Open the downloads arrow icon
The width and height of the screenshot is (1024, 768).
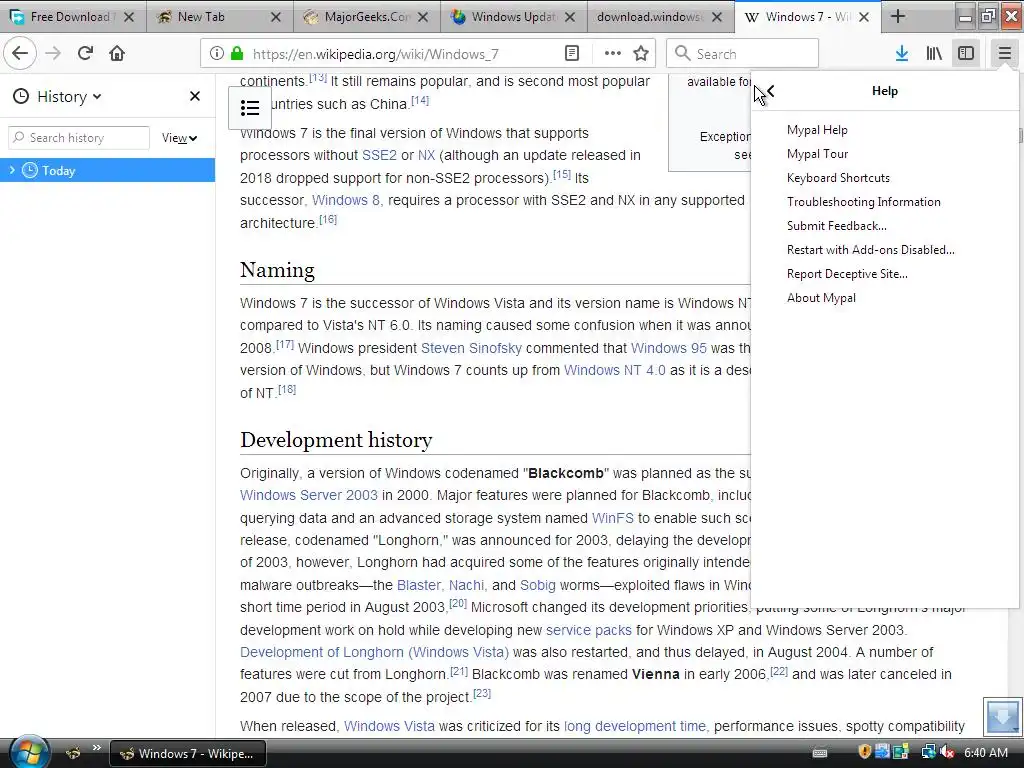(902, 54)
